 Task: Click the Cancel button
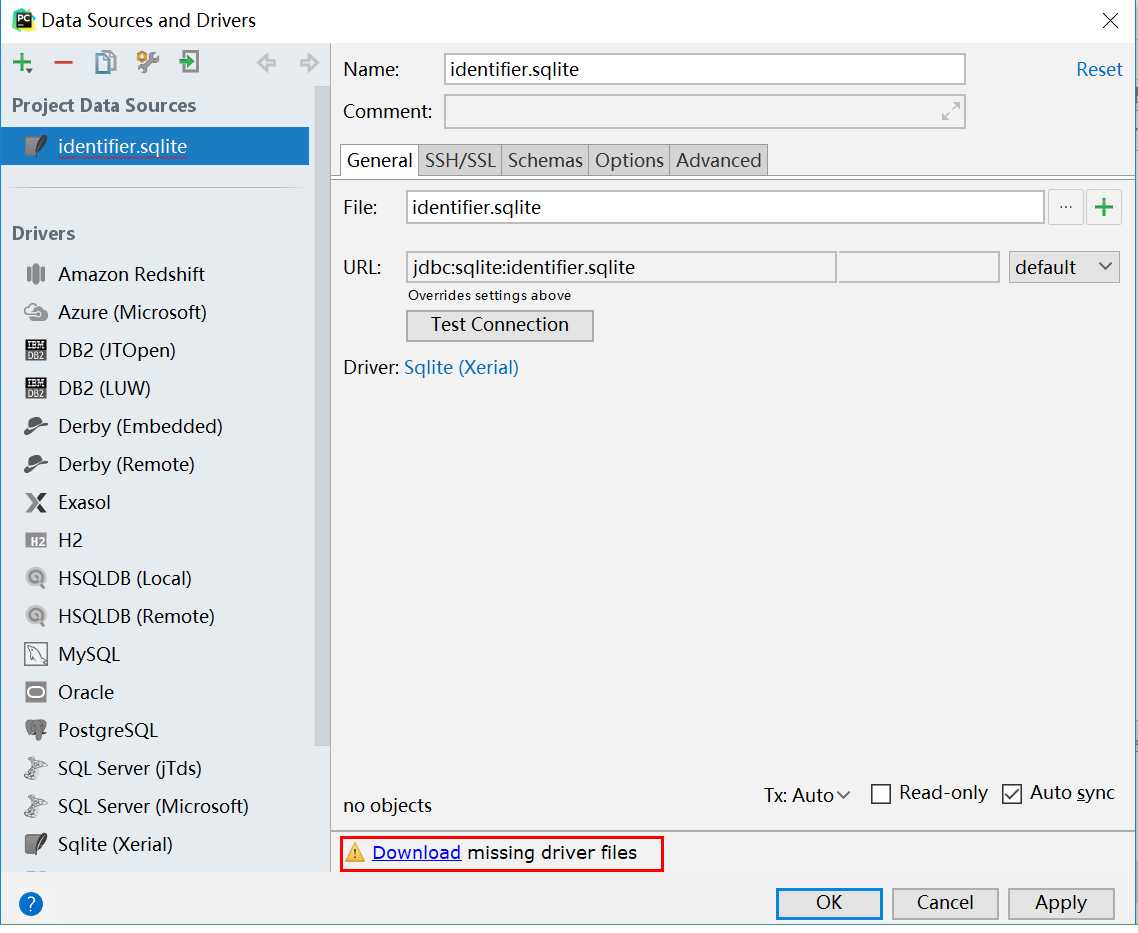945,903
